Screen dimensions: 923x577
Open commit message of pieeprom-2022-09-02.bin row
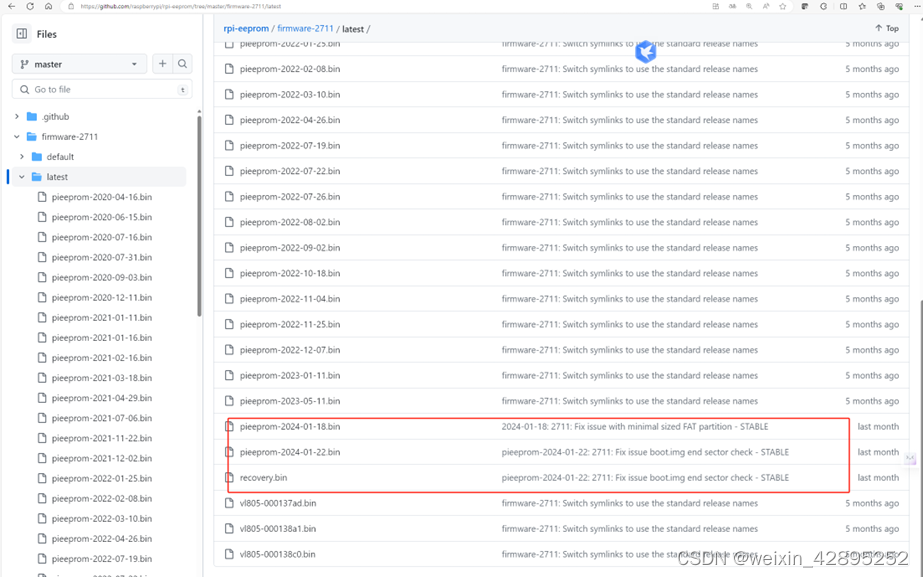629,248
